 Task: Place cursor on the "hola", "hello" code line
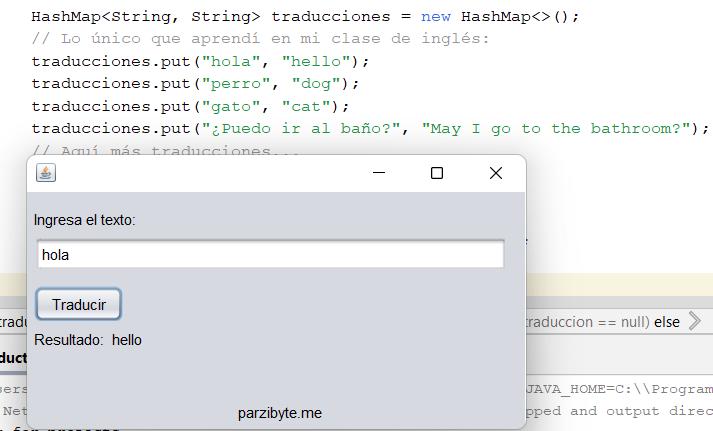[x=200, y=61]
